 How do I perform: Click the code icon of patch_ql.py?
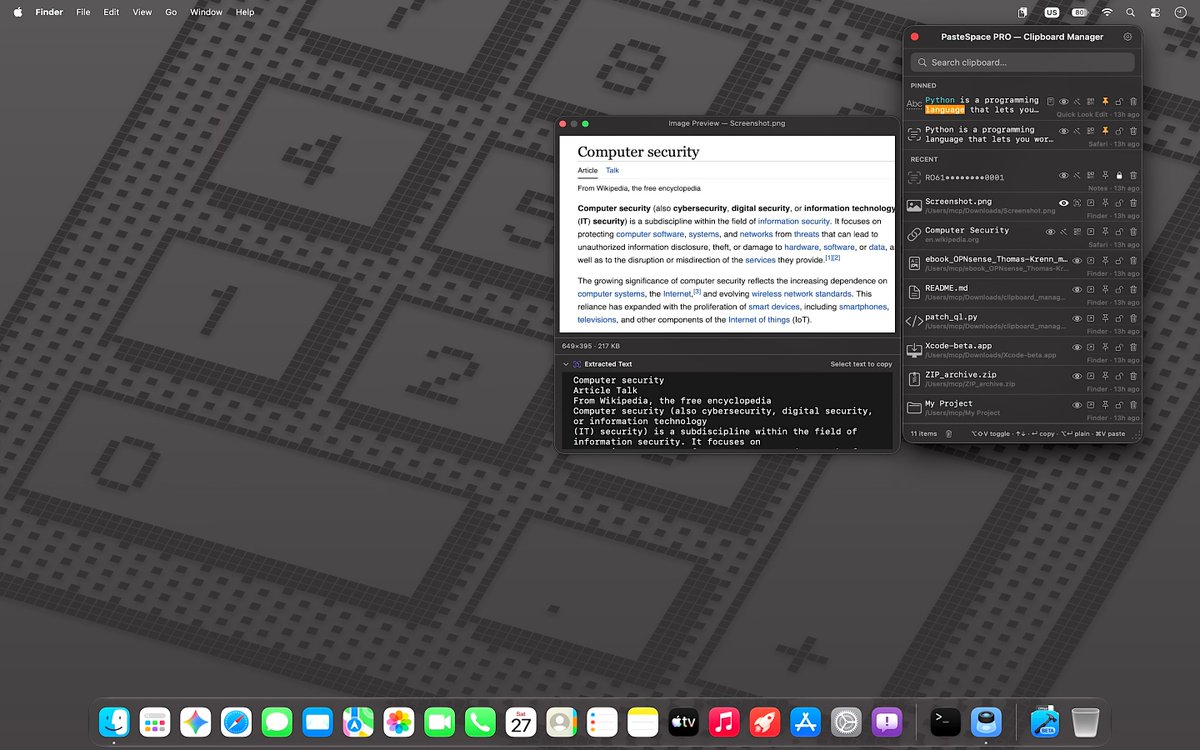coord(914,322)
